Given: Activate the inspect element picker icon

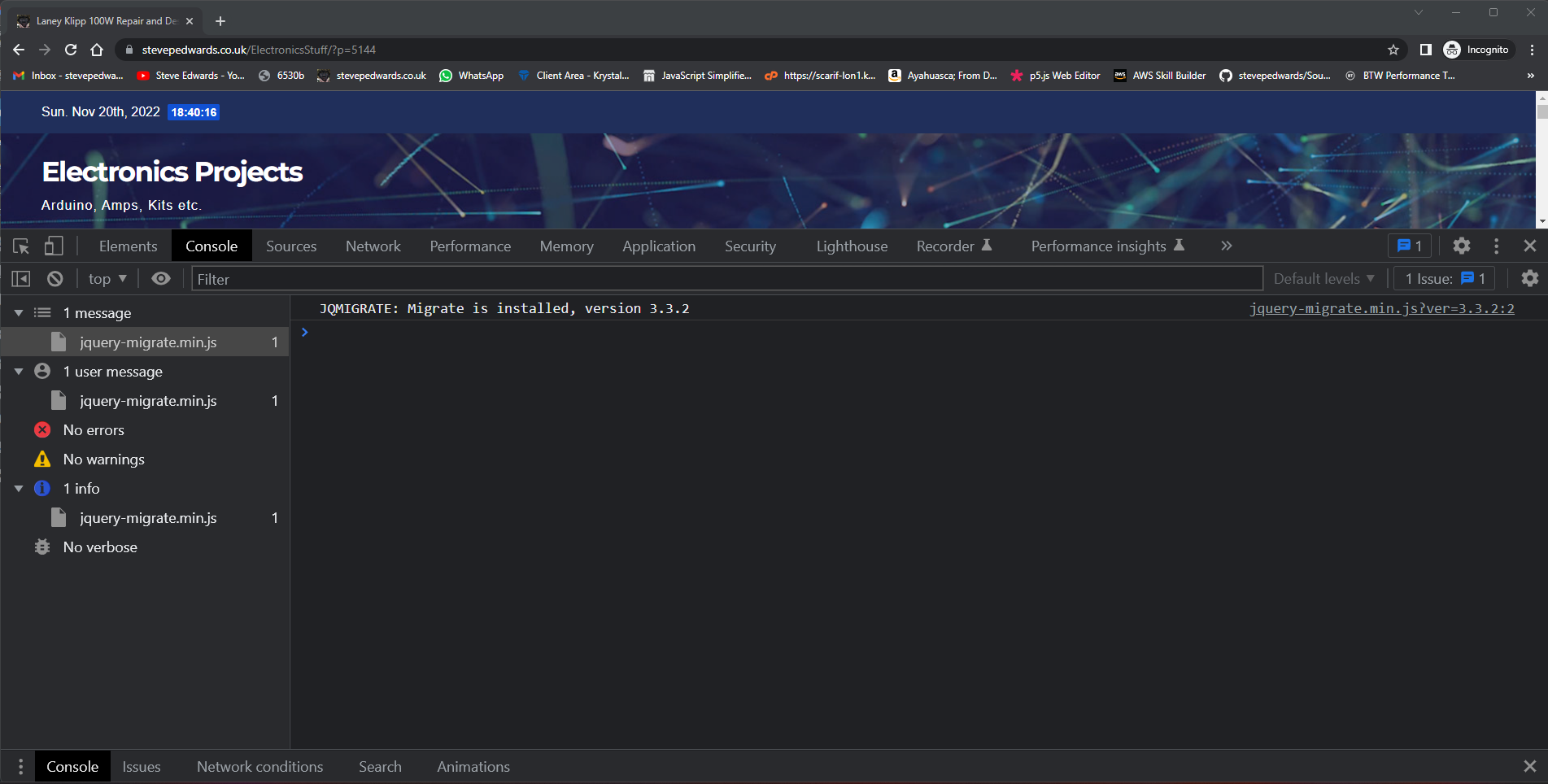Looking at the screenshot, I should pos(21,246).
